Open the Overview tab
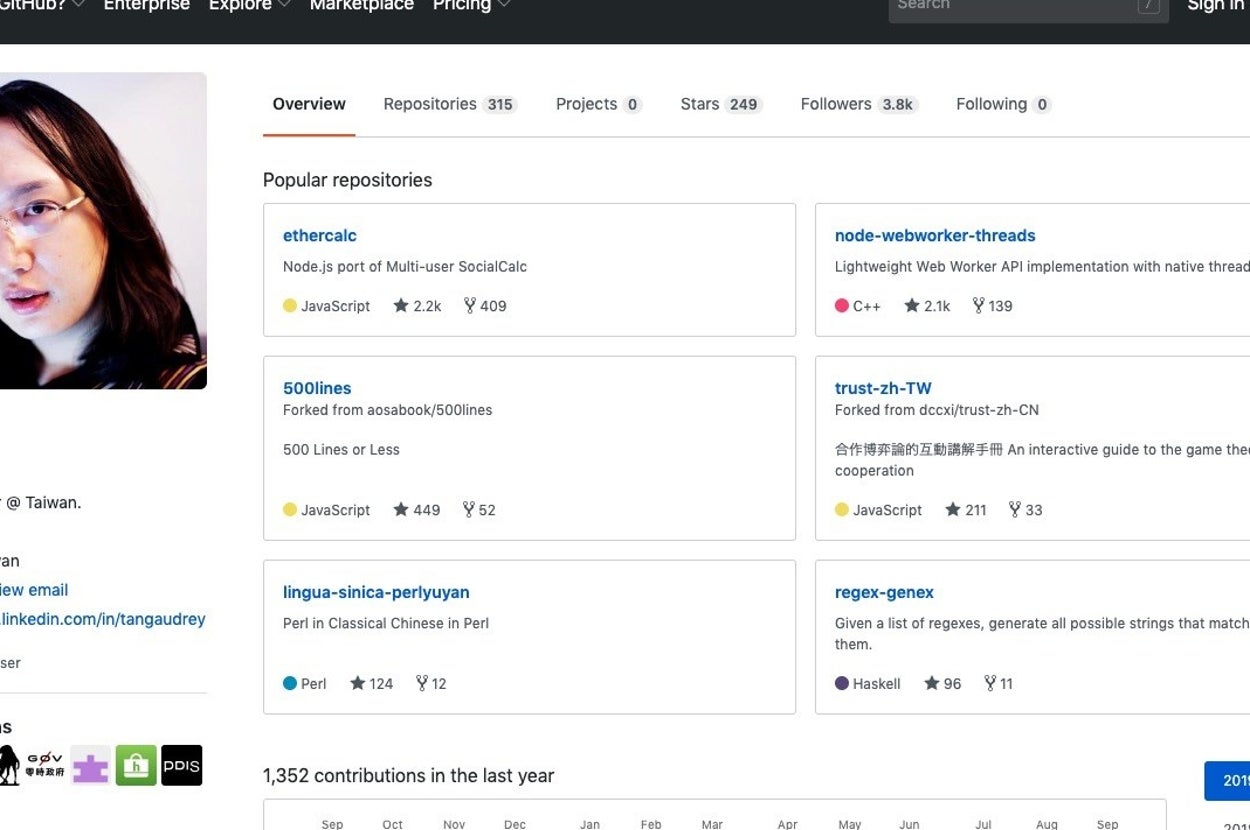This screenshot has width=1250, height=830. (309, 104)
